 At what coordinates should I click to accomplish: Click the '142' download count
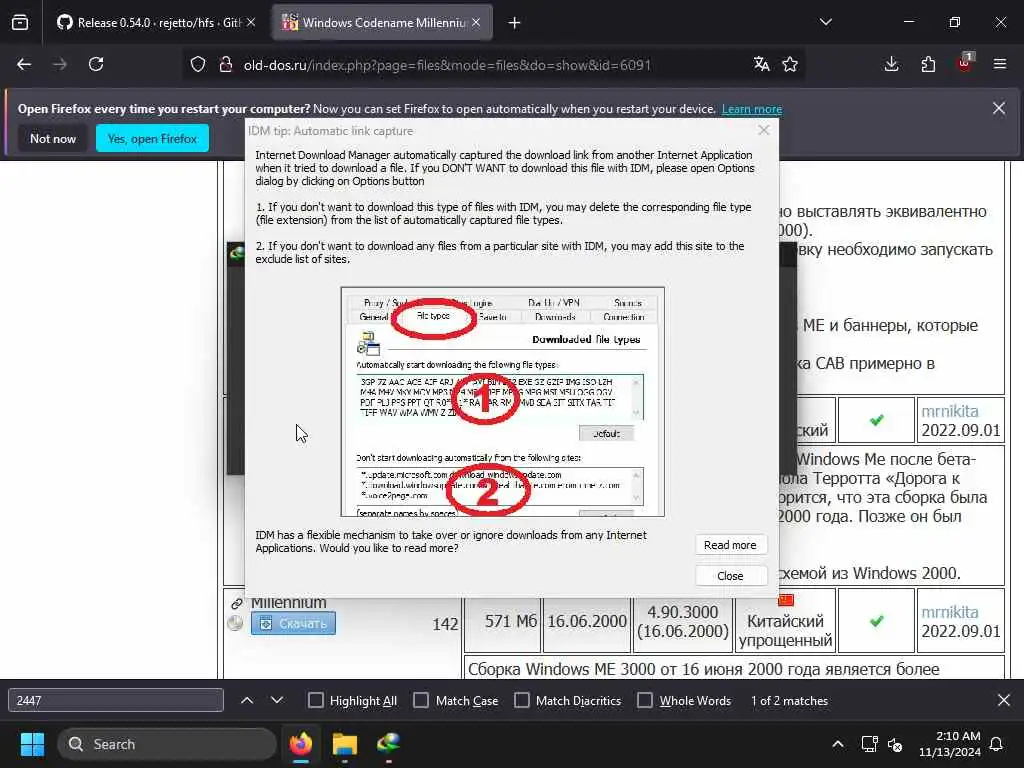pos(445,624)
